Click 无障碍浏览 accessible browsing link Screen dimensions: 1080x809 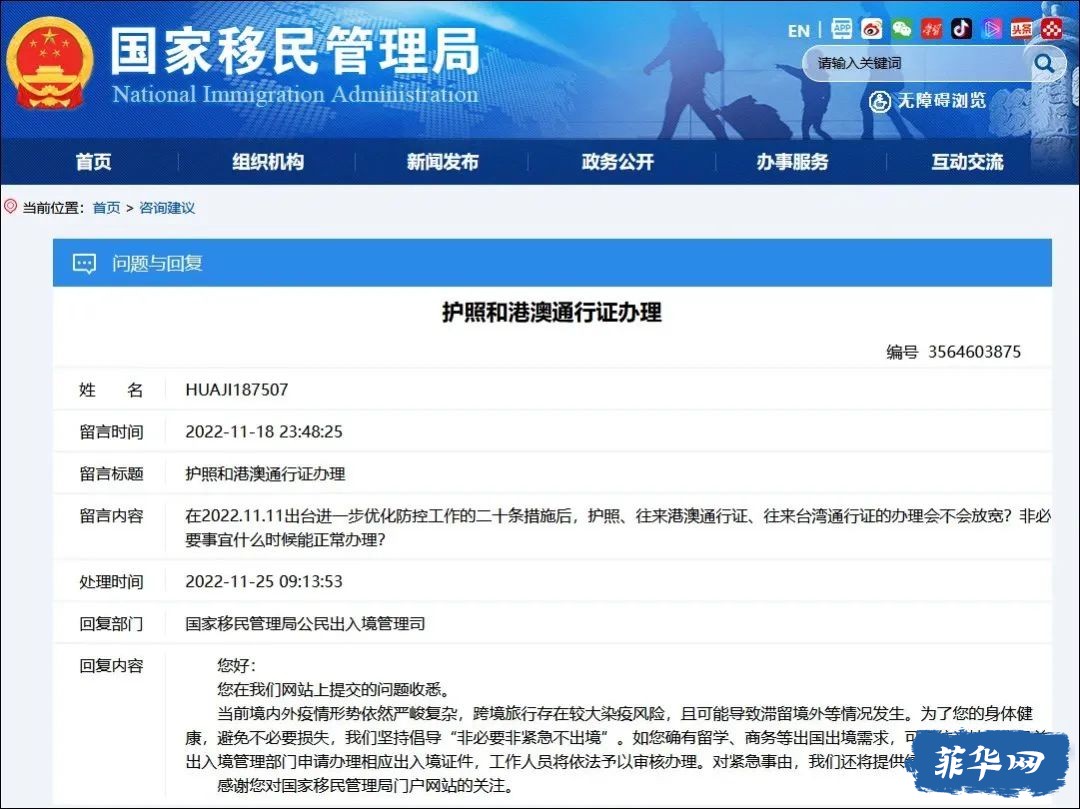pos(941,101)
